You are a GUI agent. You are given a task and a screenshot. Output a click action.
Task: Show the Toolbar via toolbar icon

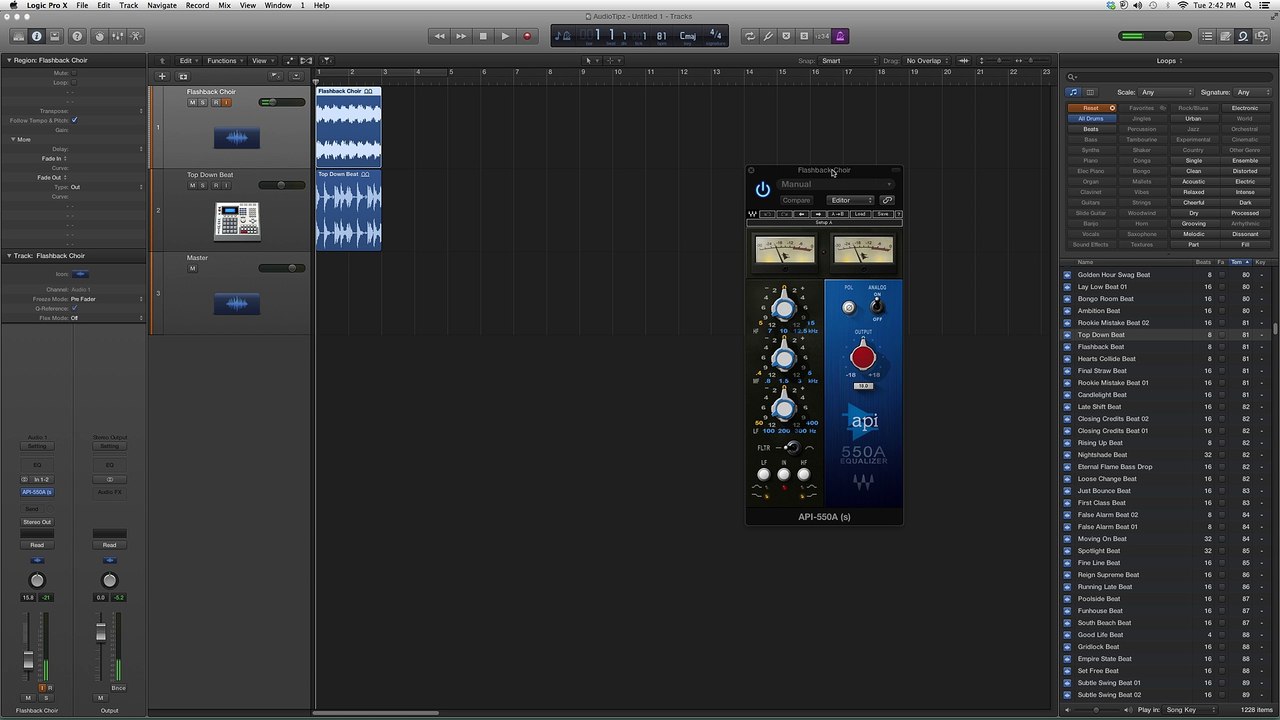pyautogui.click(x=55, y=36)
